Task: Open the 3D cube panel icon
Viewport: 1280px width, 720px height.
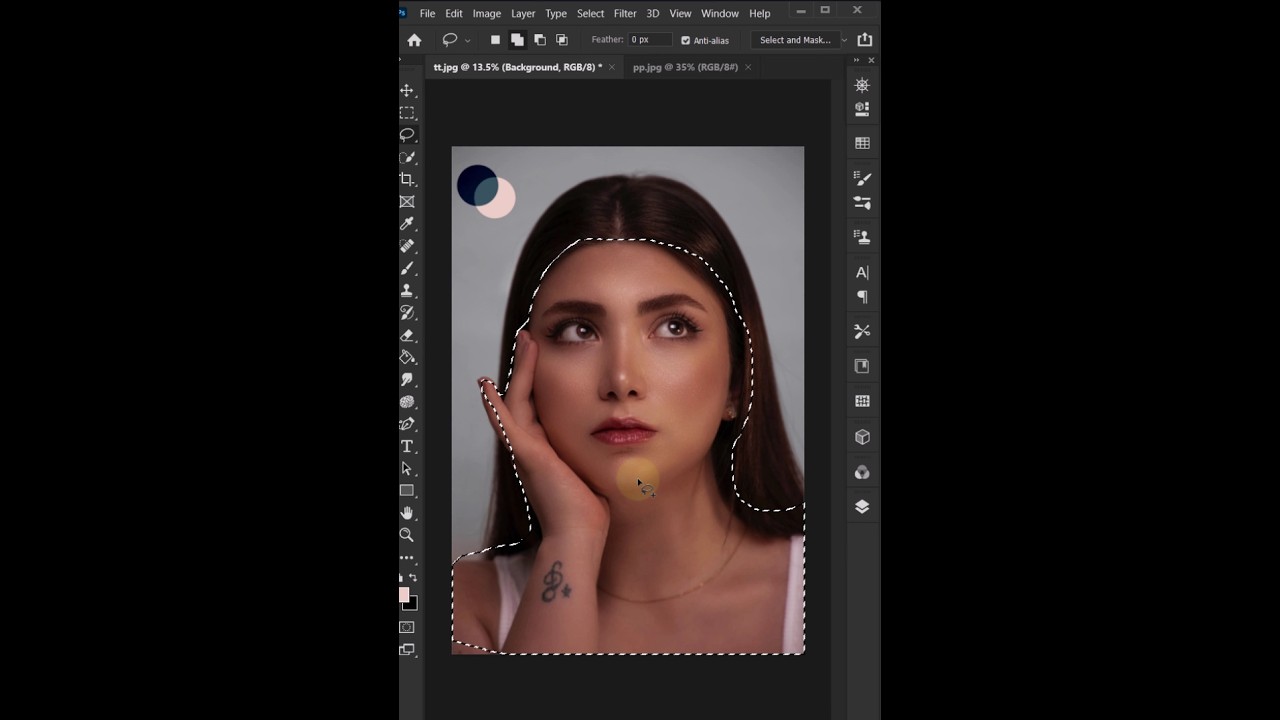Action: tap(862, 437)
